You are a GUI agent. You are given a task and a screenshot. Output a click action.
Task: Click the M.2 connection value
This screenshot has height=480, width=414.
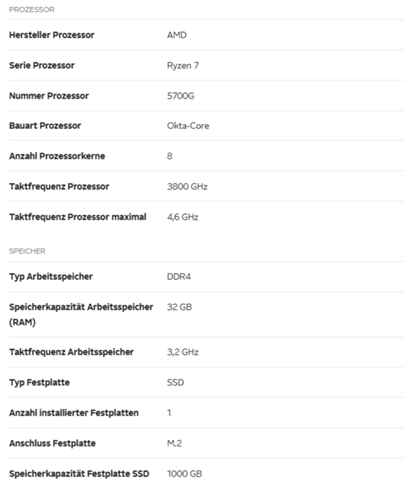click(x=174, y=443)
